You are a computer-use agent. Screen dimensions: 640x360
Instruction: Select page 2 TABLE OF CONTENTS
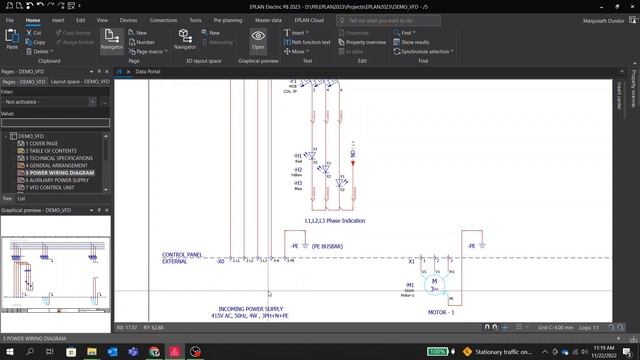point(51,151)
